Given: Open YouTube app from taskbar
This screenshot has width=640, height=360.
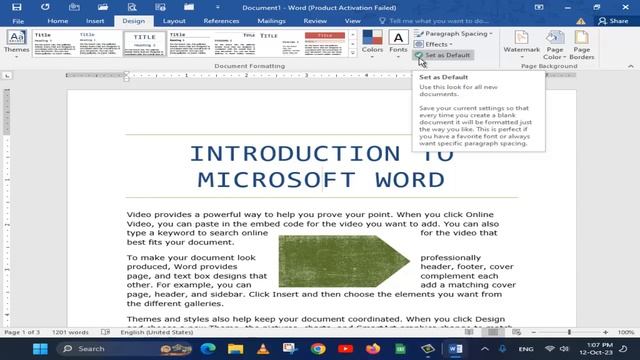Looking at the screenshot, I should click(x=345, y=349).
